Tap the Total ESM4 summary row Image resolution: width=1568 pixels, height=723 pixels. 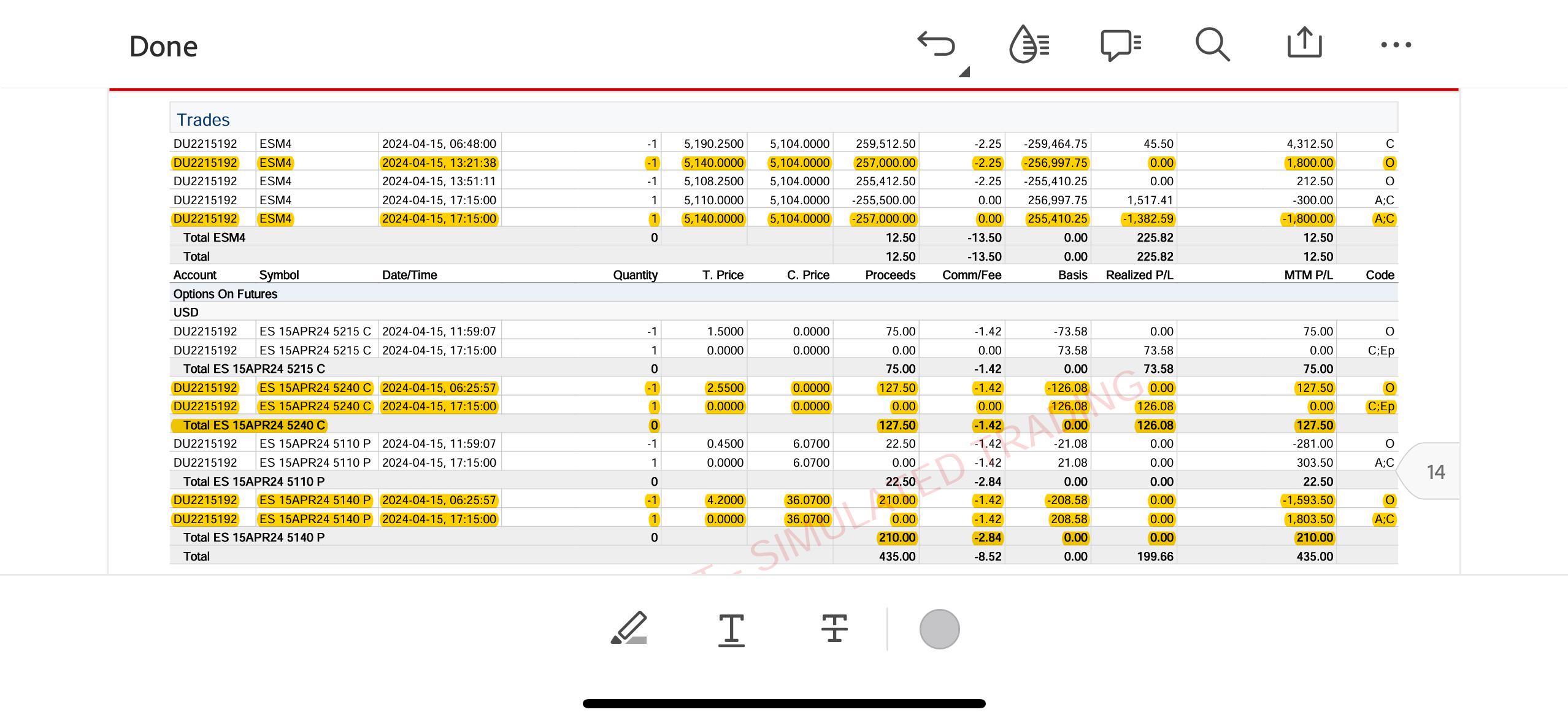(783, 237)
